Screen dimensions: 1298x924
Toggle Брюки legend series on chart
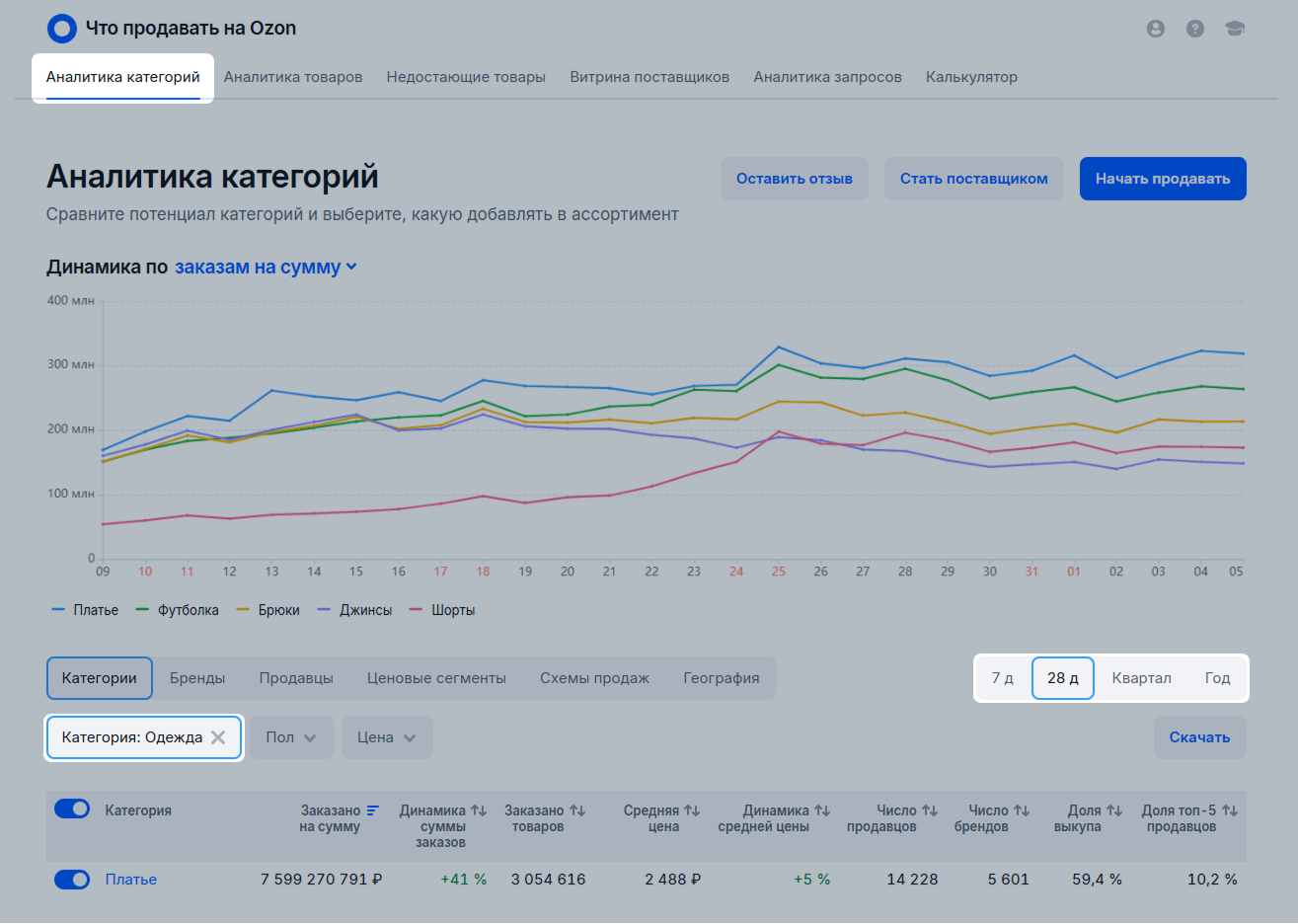[267, 610]
